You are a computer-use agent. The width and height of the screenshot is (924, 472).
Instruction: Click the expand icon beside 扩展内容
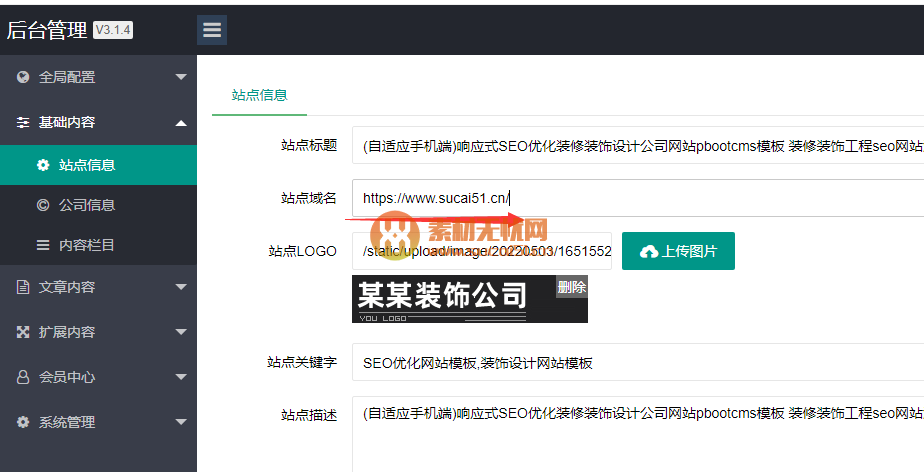coord(23,332)
